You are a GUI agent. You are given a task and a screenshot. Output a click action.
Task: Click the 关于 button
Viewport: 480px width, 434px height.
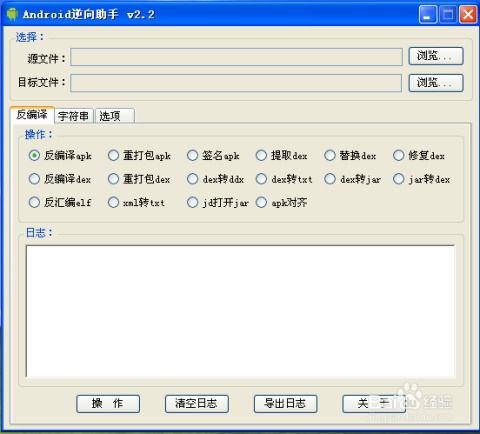point(374,404)
